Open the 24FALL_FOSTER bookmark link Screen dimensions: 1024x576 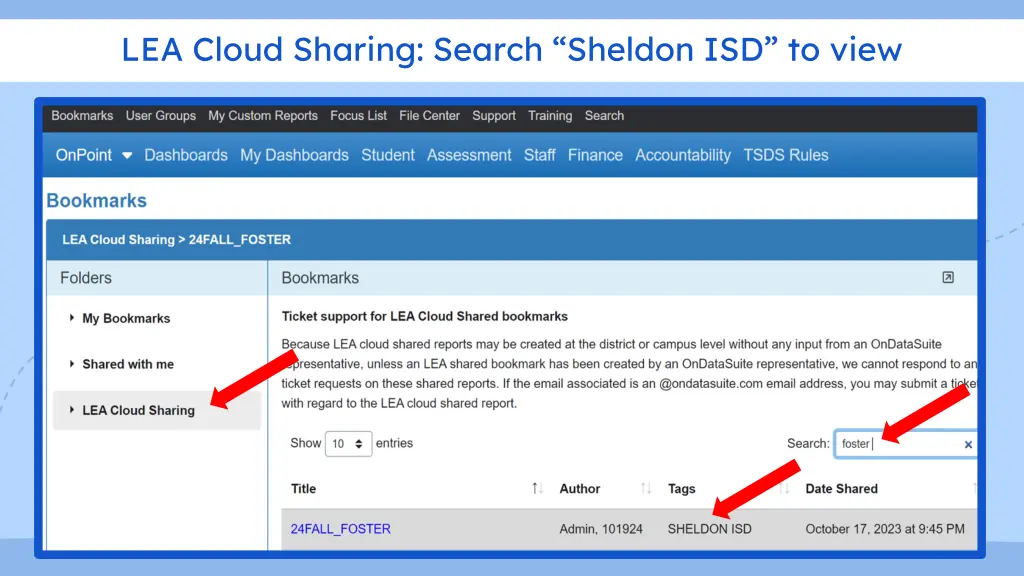tap(340, 529)
